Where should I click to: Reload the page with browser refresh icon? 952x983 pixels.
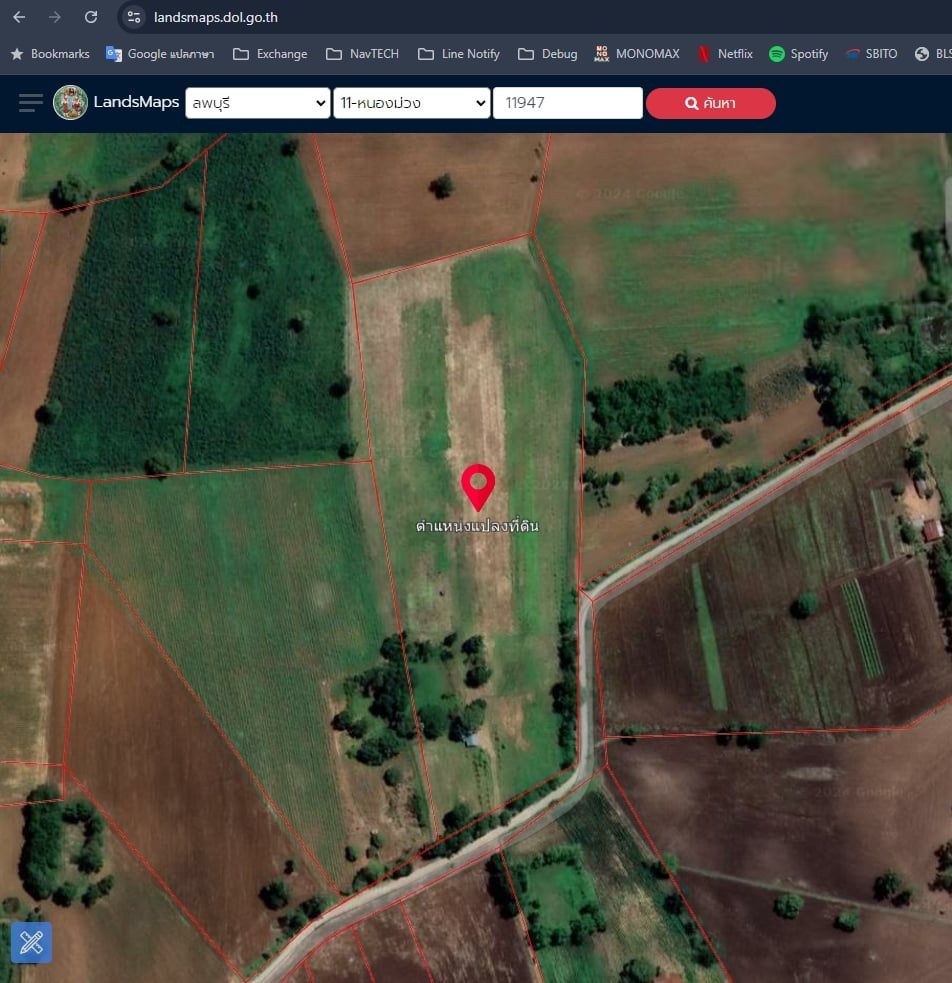point(91,17)
